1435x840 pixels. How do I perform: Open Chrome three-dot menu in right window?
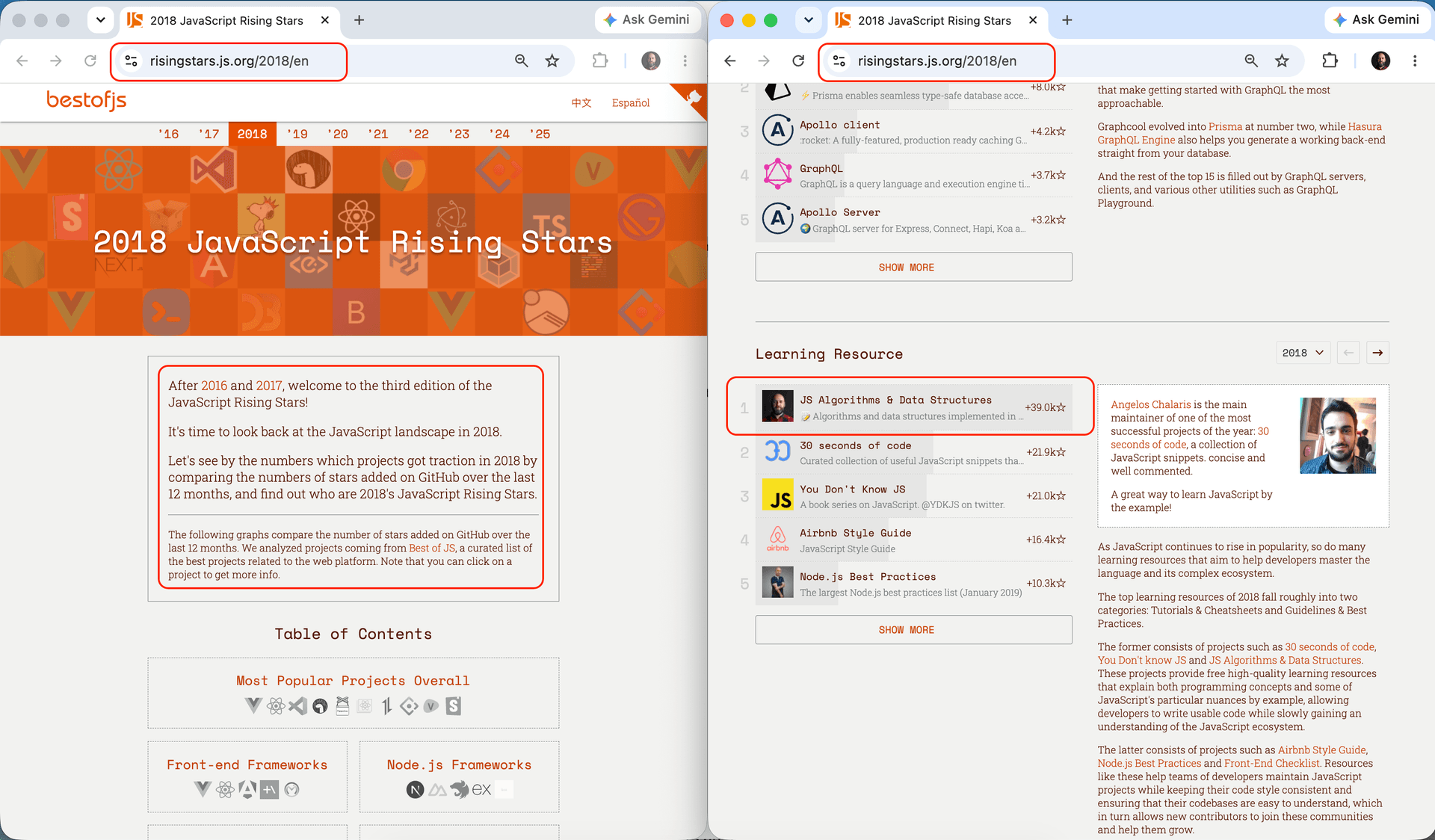click(1415, 61)
